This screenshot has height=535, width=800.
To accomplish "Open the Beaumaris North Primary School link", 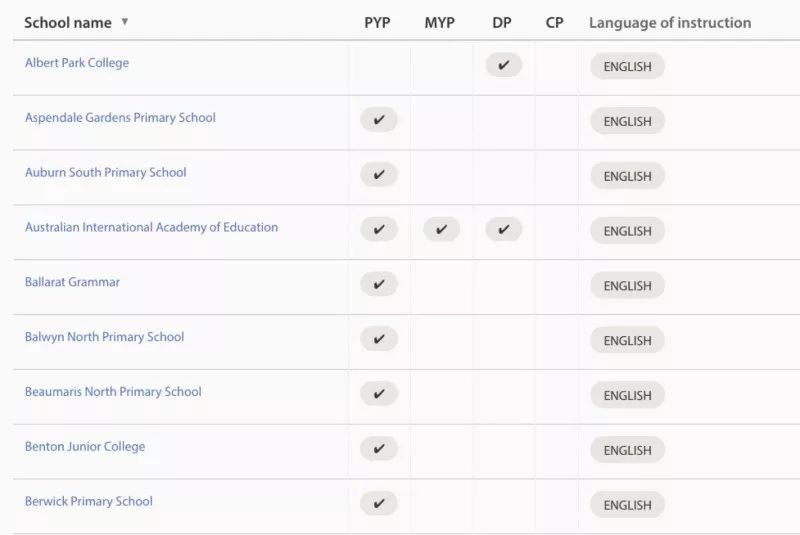I will [113, 392].
